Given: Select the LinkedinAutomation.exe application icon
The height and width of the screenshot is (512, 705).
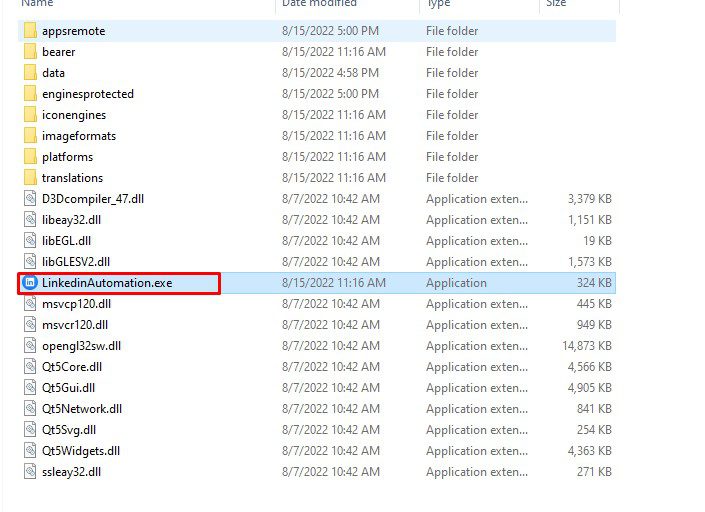Looking at the screenshot, I should [x=30, y=283].
